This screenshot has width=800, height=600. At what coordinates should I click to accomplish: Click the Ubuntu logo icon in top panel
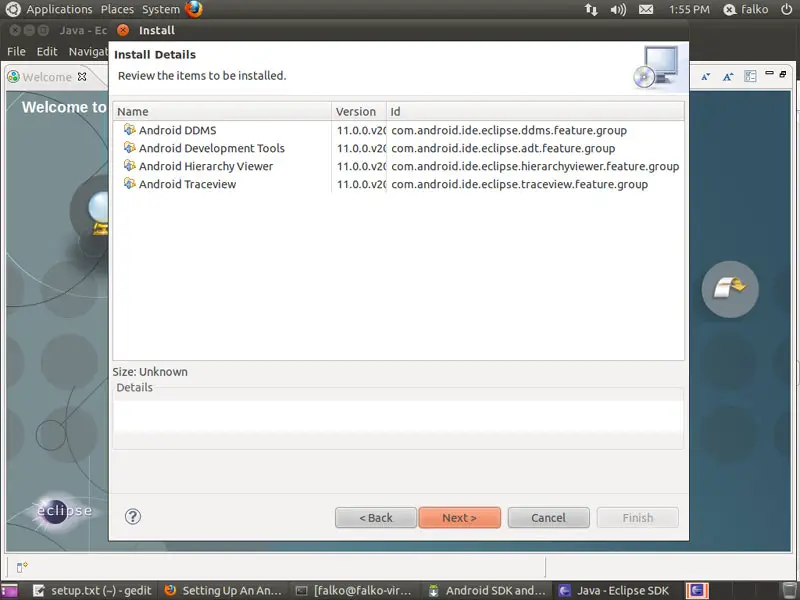13,9
